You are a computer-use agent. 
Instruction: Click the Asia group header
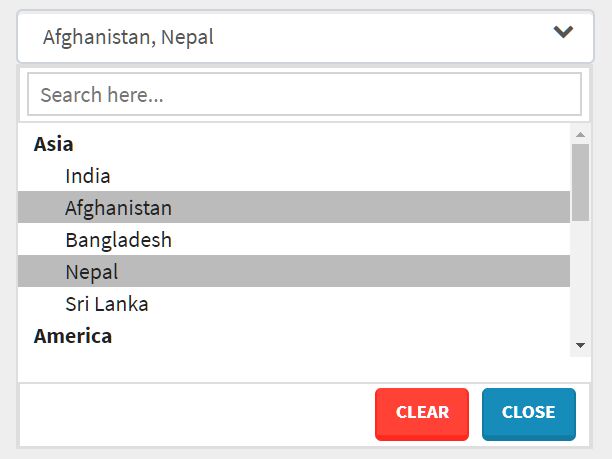click(54, 144)
